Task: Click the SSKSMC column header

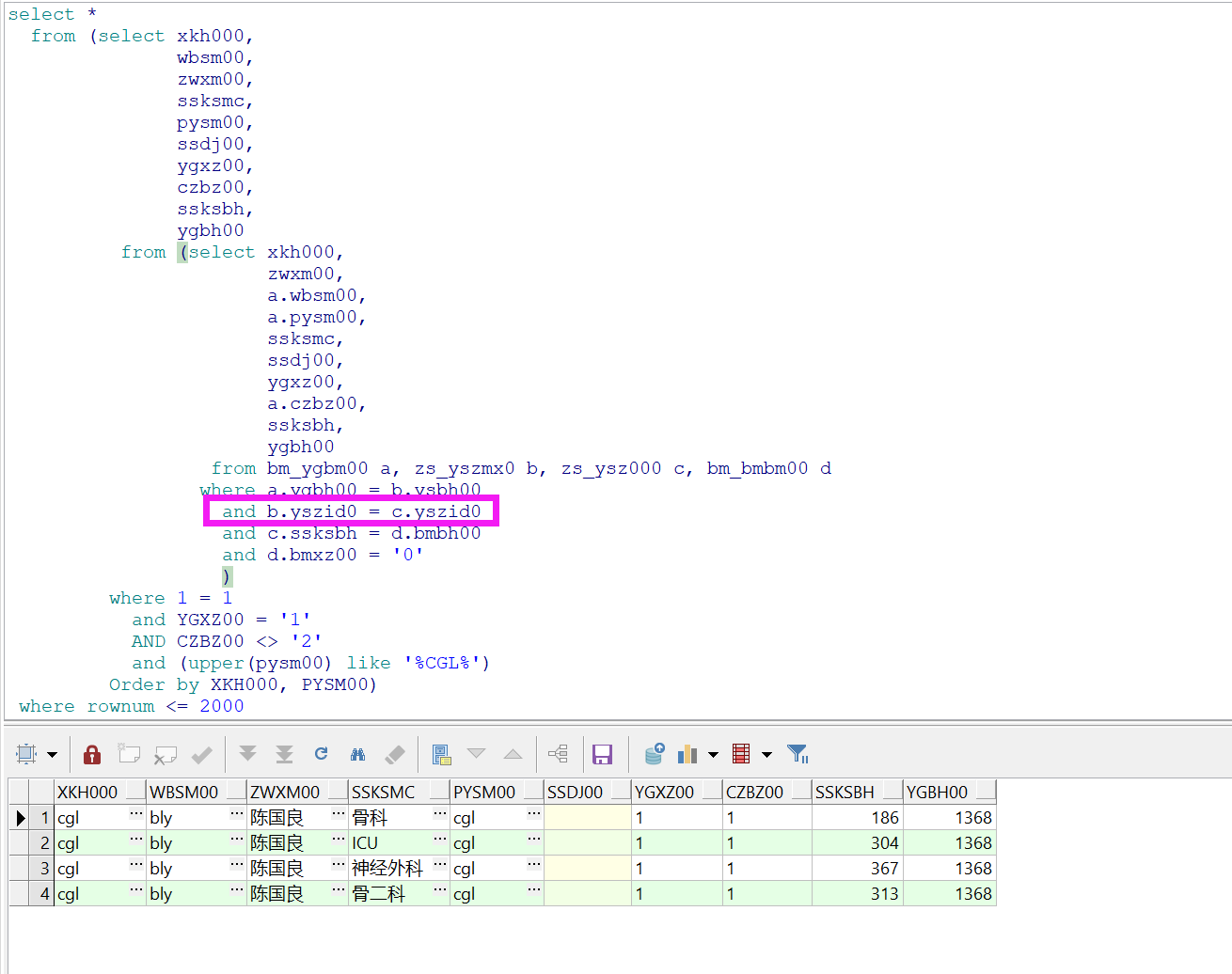Action: click(384, 793)
